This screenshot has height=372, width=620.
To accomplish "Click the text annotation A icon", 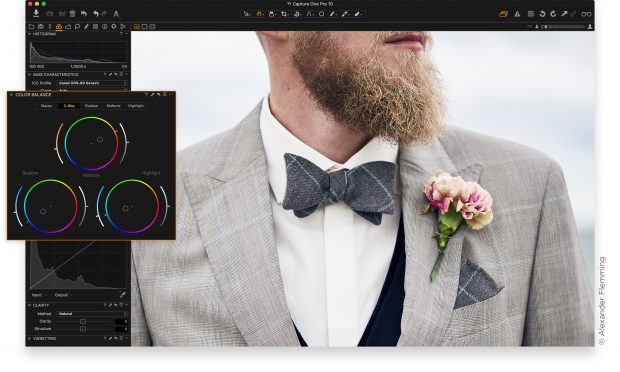I will pyautogui.click(x=116, y=14).
